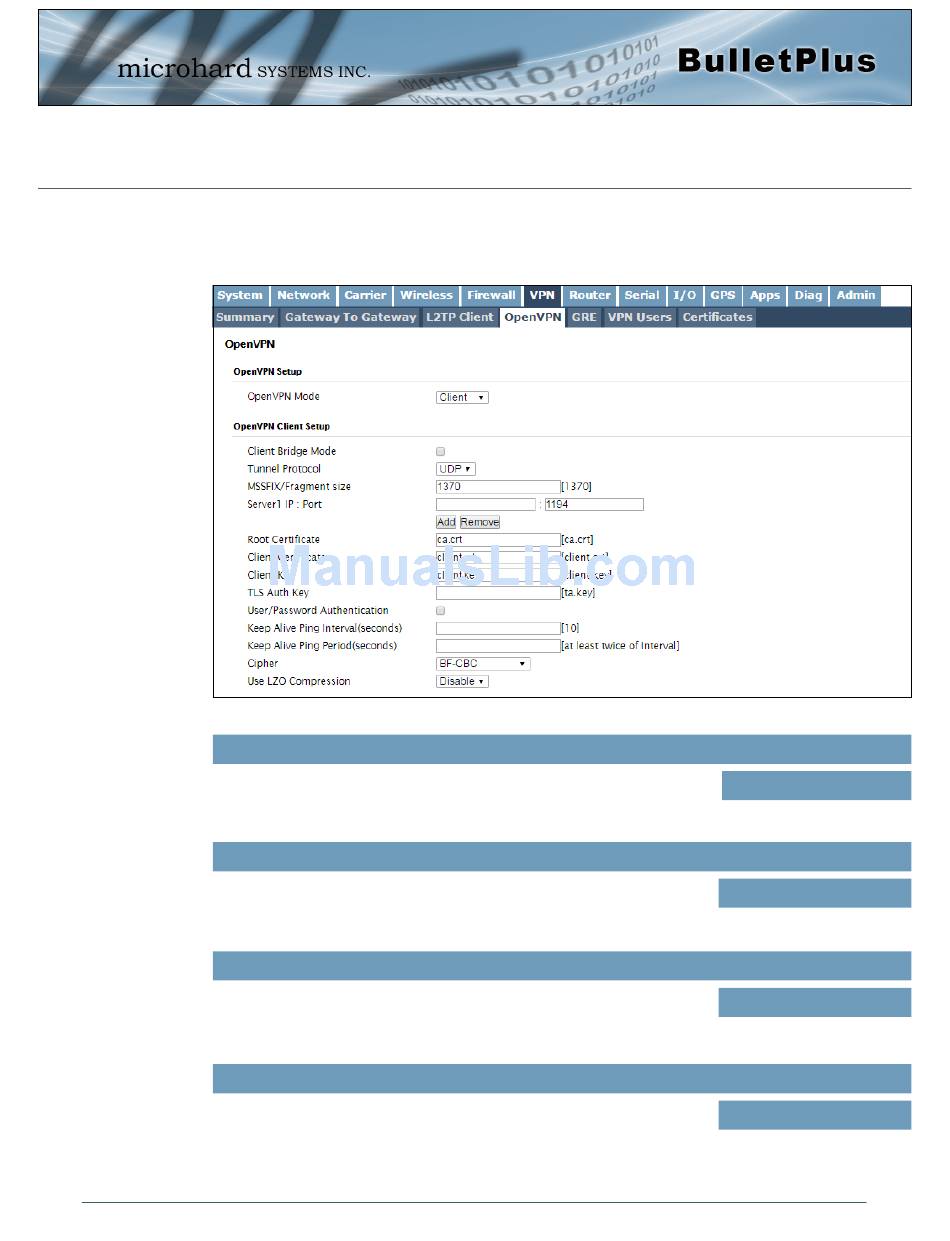Open the System tab
This screenshot has height=1241, width=950.
pos(240,296)
